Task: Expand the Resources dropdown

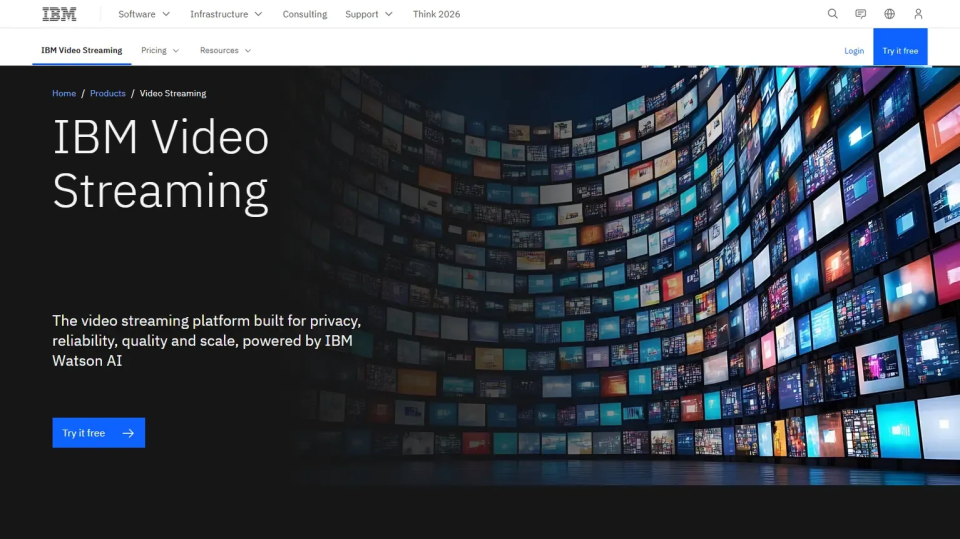Action: (225, 50)
